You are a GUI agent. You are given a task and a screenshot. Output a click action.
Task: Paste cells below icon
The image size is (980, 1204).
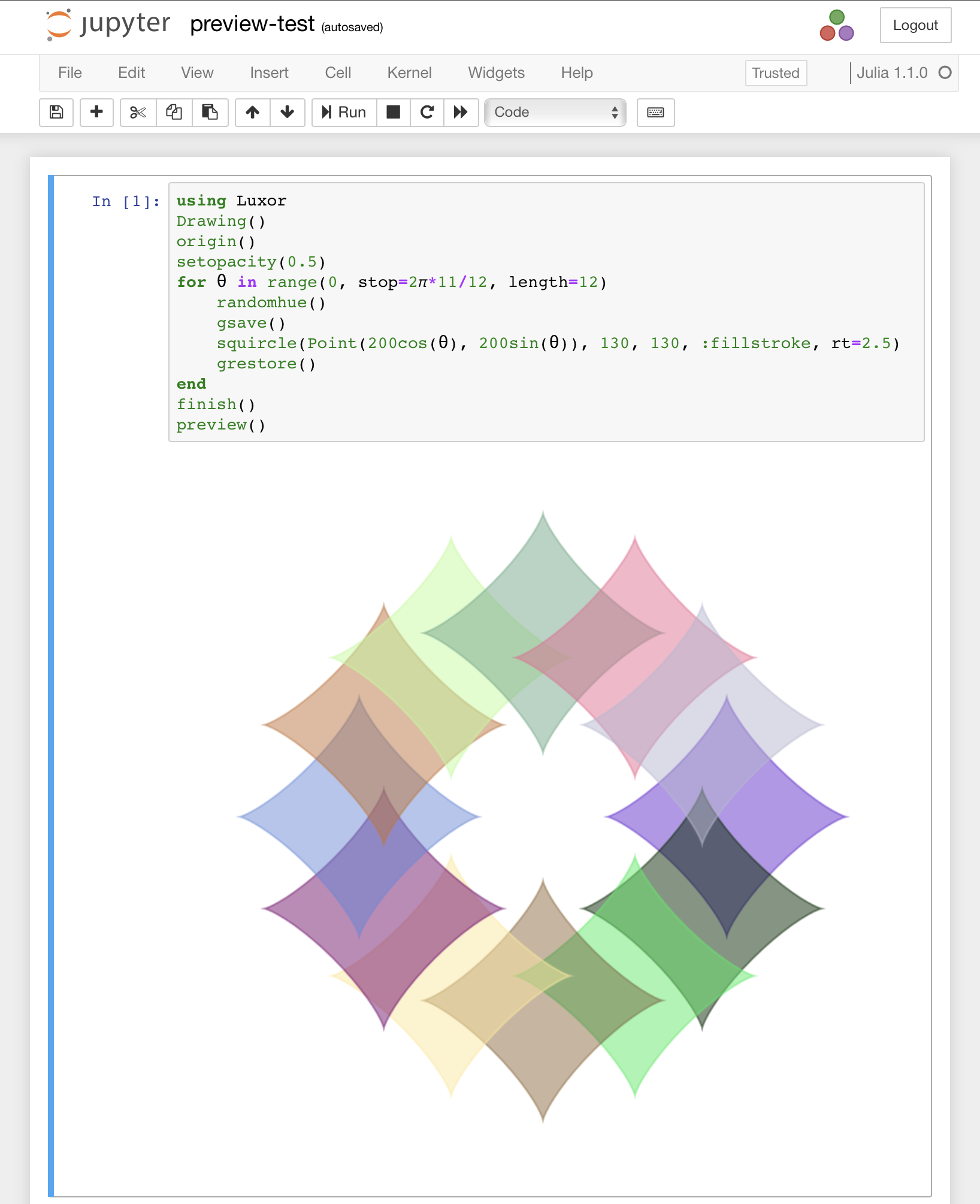pyautogui.click(x=210, y=112)
